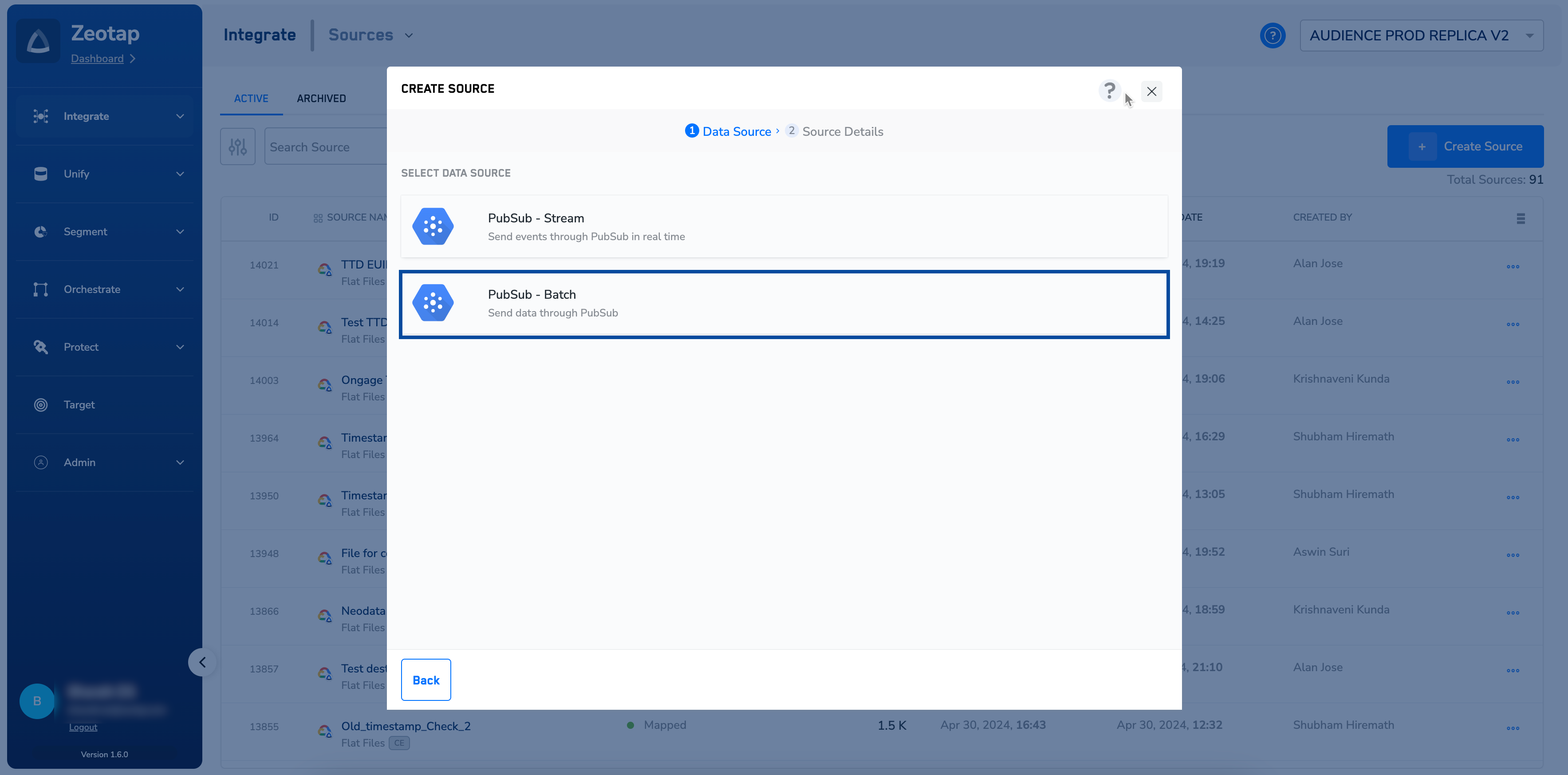Open the filter settings icon beside search
This screenshot has width=1568, height=775.
[x=237, y=147]
